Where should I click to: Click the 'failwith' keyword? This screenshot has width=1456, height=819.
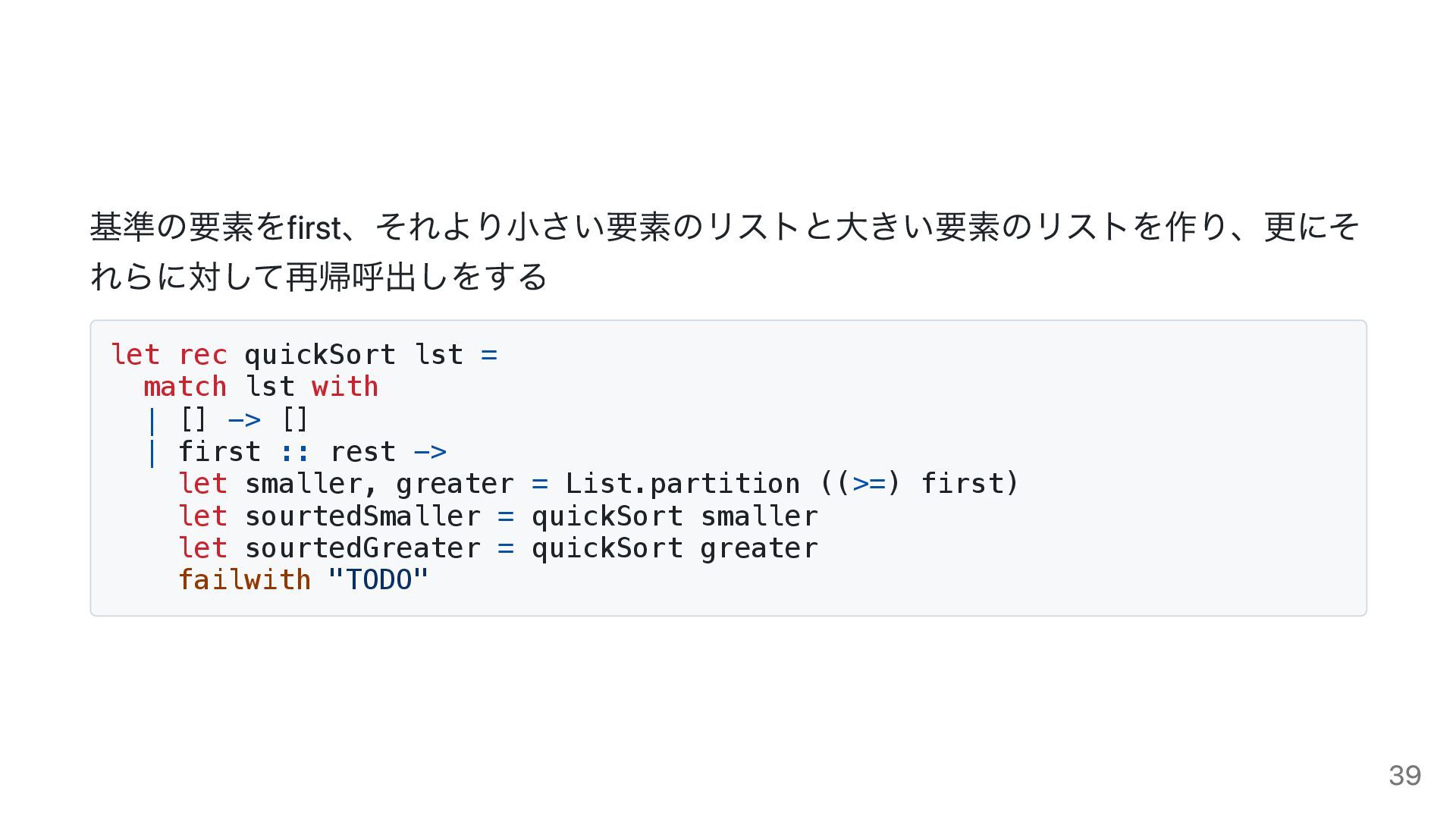(x=244, y=580)
